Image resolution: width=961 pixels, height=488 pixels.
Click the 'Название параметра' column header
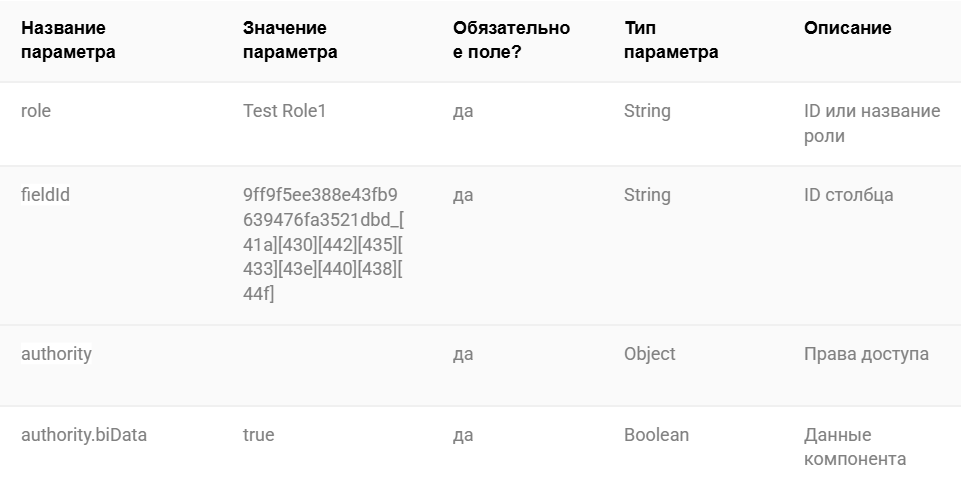click(x=68, y=40)
